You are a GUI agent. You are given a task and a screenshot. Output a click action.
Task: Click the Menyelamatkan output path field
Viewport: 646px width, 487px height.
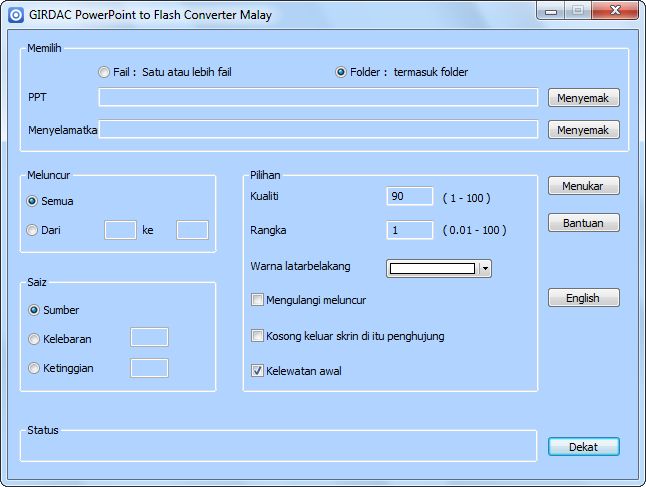click(x=318, y=129)
